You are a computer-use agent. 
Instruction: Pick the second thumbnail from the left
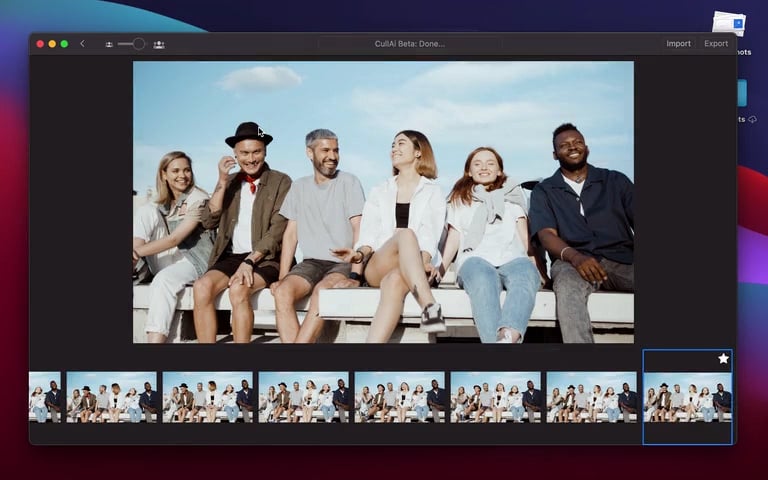point(111,398)
